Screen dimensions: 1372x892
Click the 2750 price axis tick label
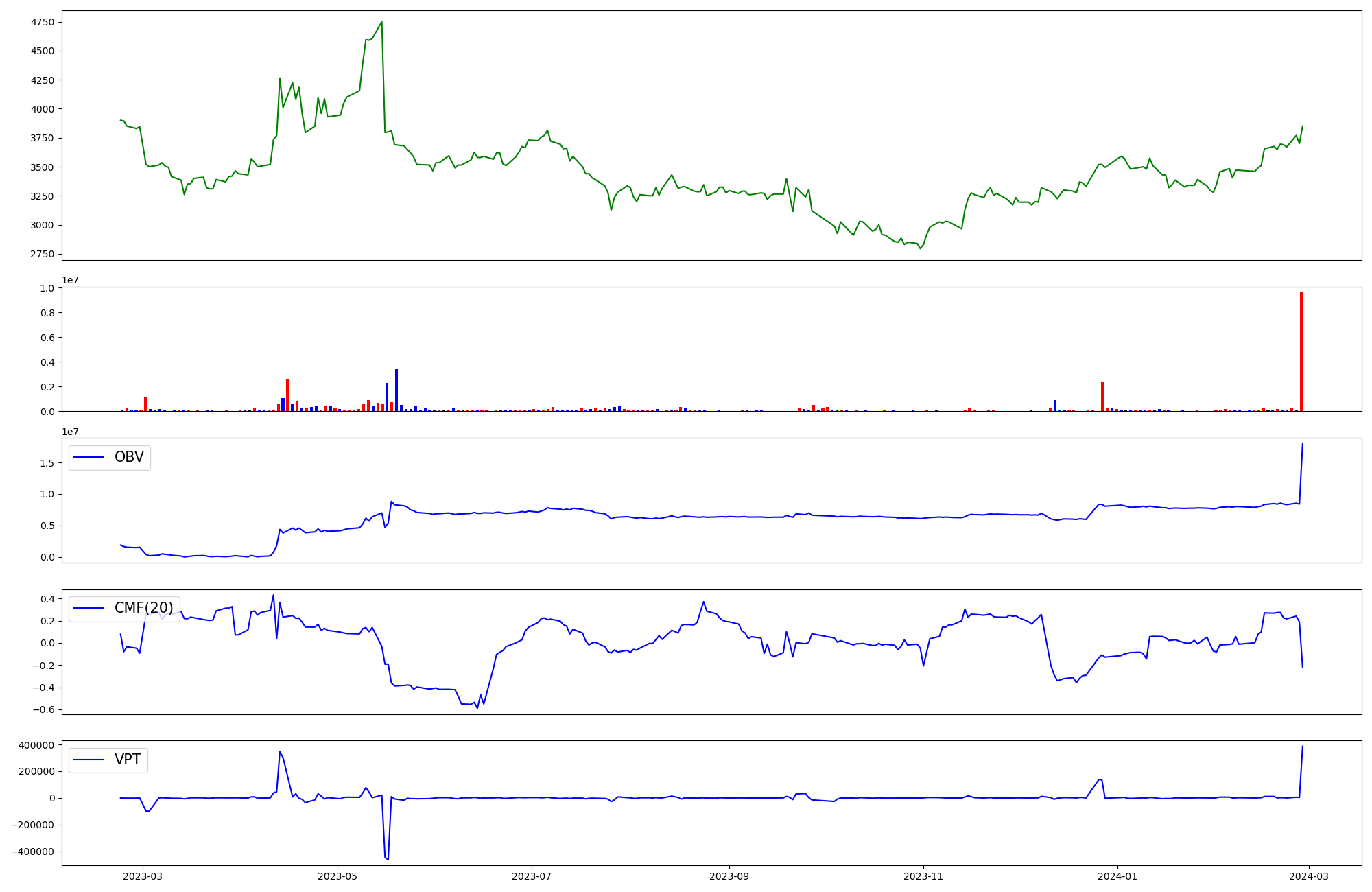pos(42,254)
